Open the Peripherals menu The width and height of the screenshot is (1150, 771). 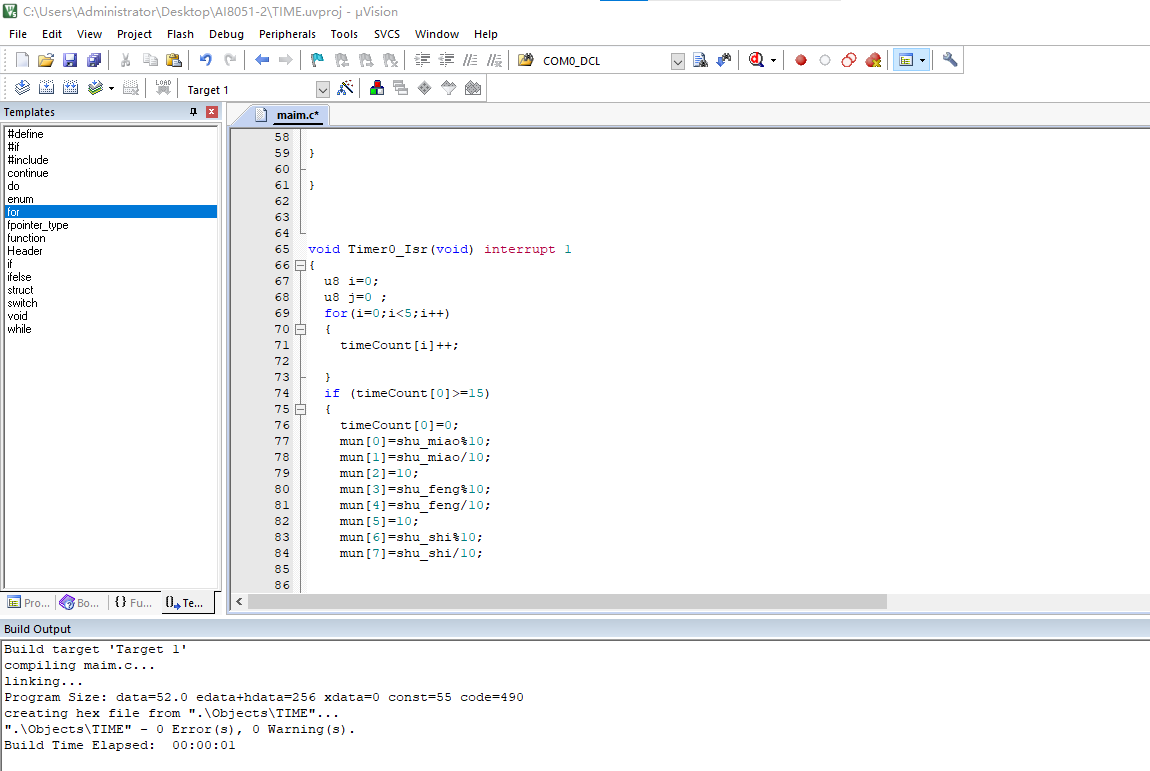pyautogui.click(x=287, y=34)
